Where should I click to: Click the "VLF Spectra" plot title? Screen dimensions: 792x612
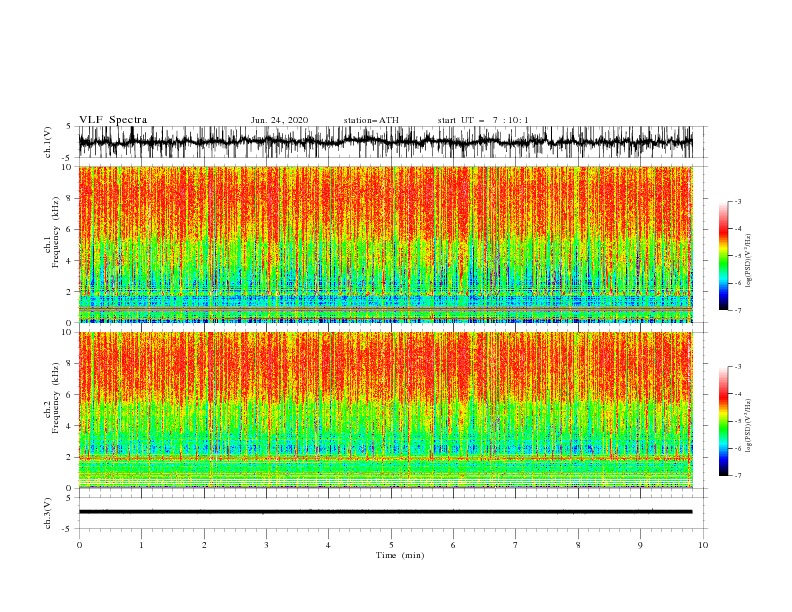(x=113, y=120)
